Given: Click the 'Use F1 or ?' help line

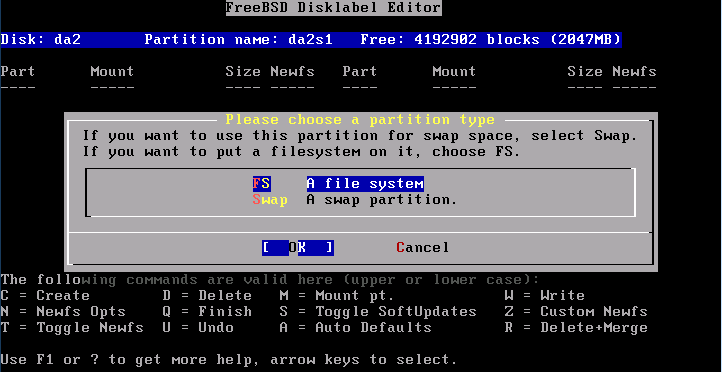Looking at the screenshot, I should 229,360.
